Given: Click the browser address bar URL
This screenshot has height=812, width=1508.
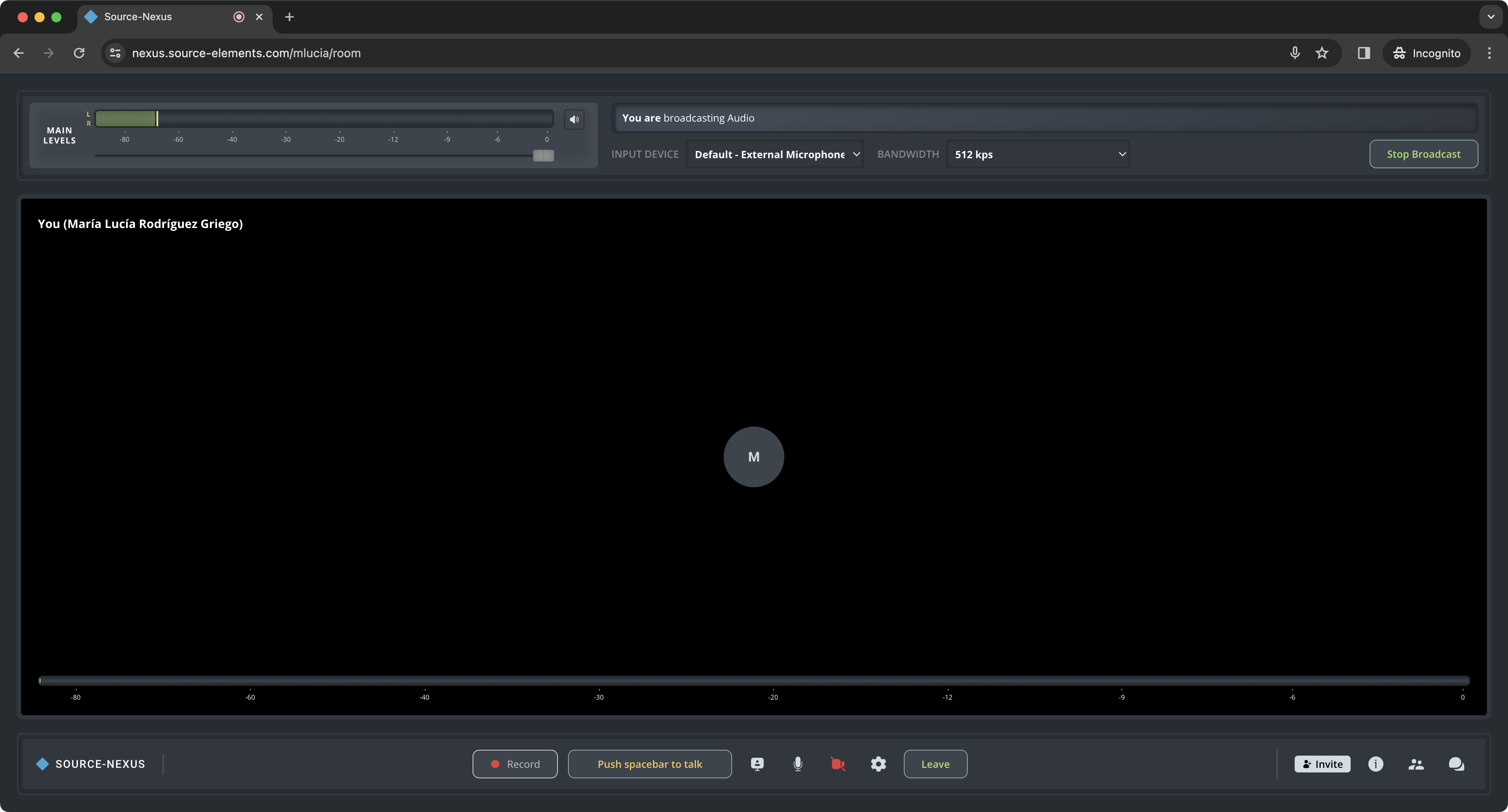Looking at the screenshot, I should click(246, 53).
